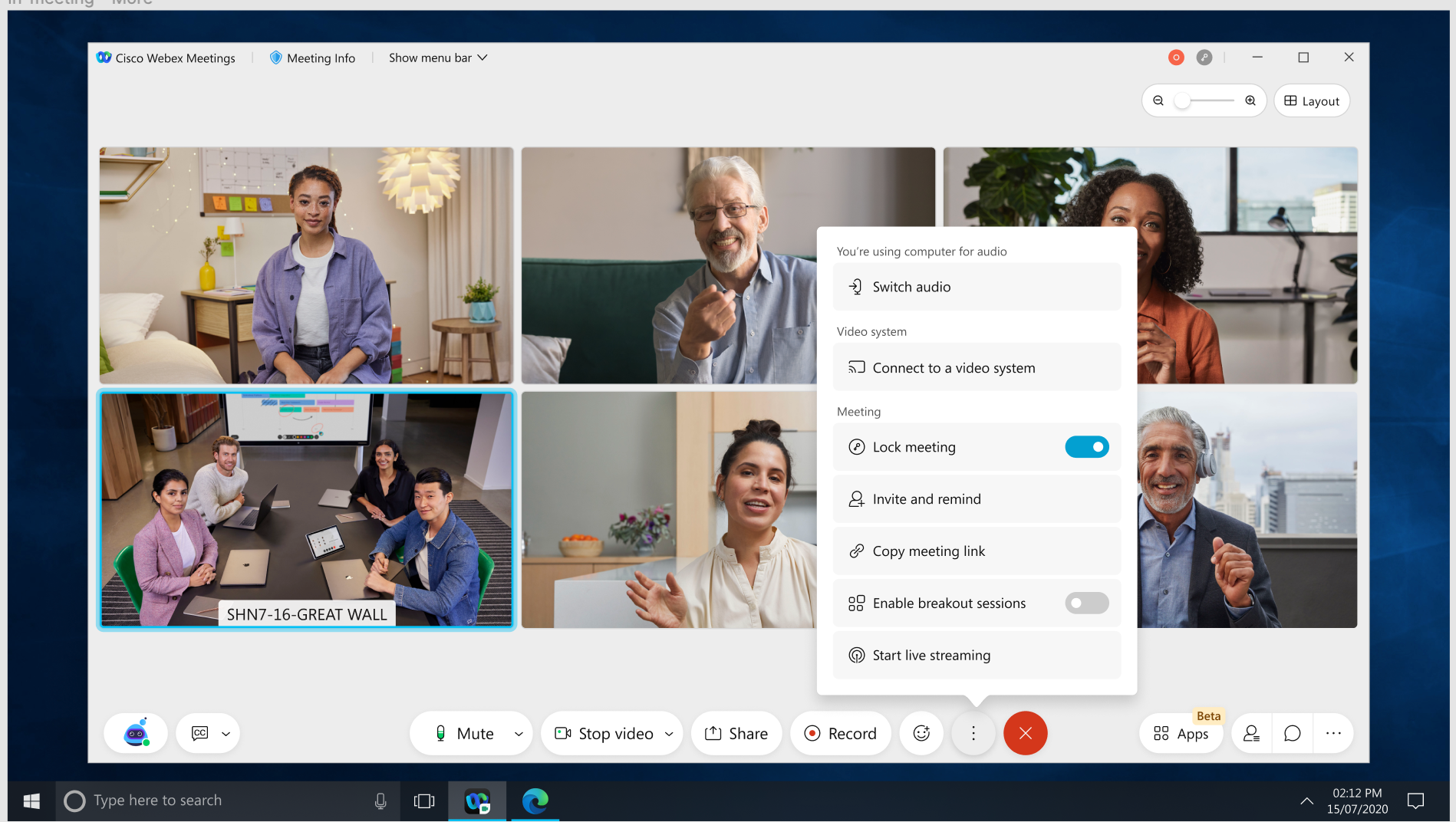Click the zoom in magnifier icon
Screen dimensions: 1456x822
pos(1250,100)
